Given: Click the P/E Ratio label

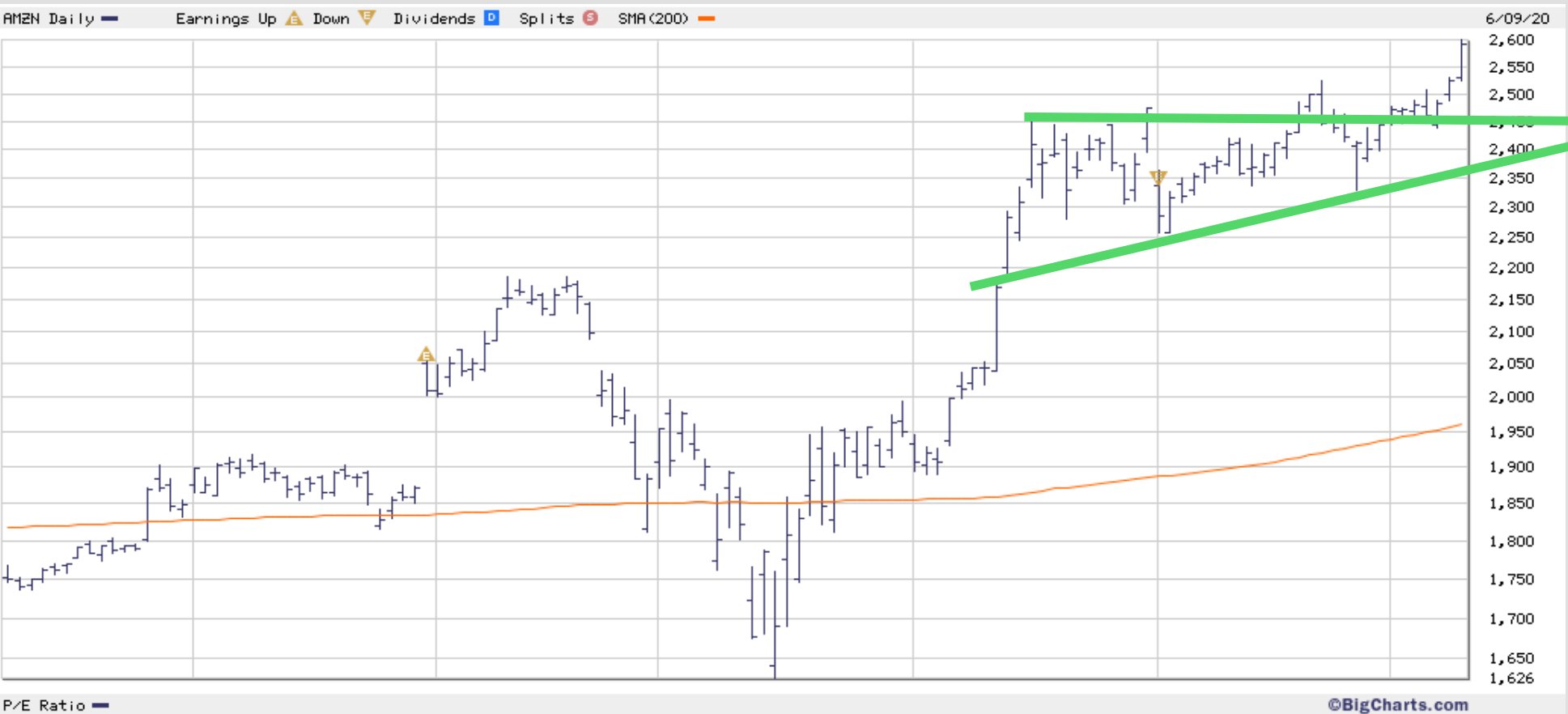Looking at the screenshot, I should point(44,706).
